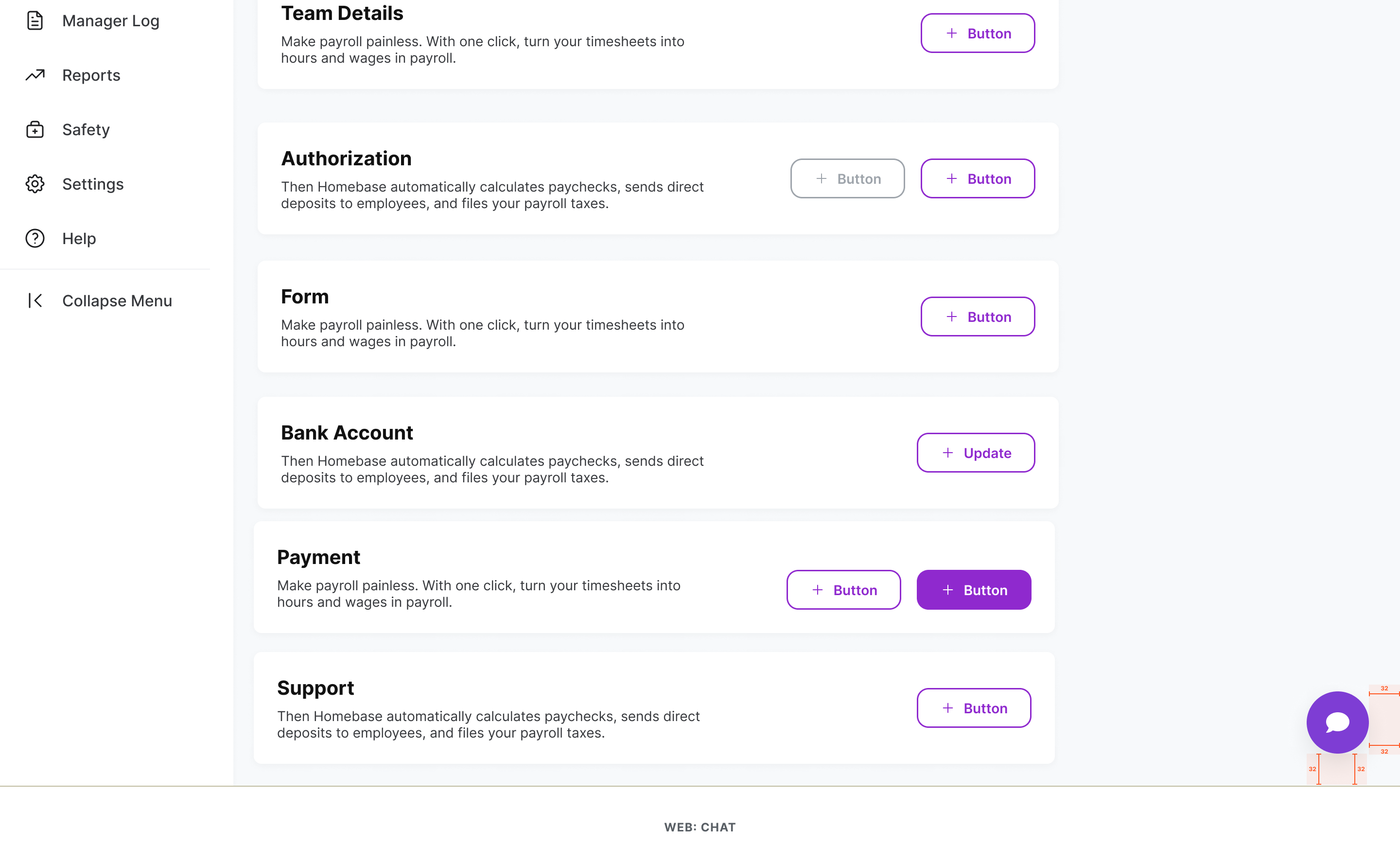Click the Button in the Support card

tap(973, 708)
